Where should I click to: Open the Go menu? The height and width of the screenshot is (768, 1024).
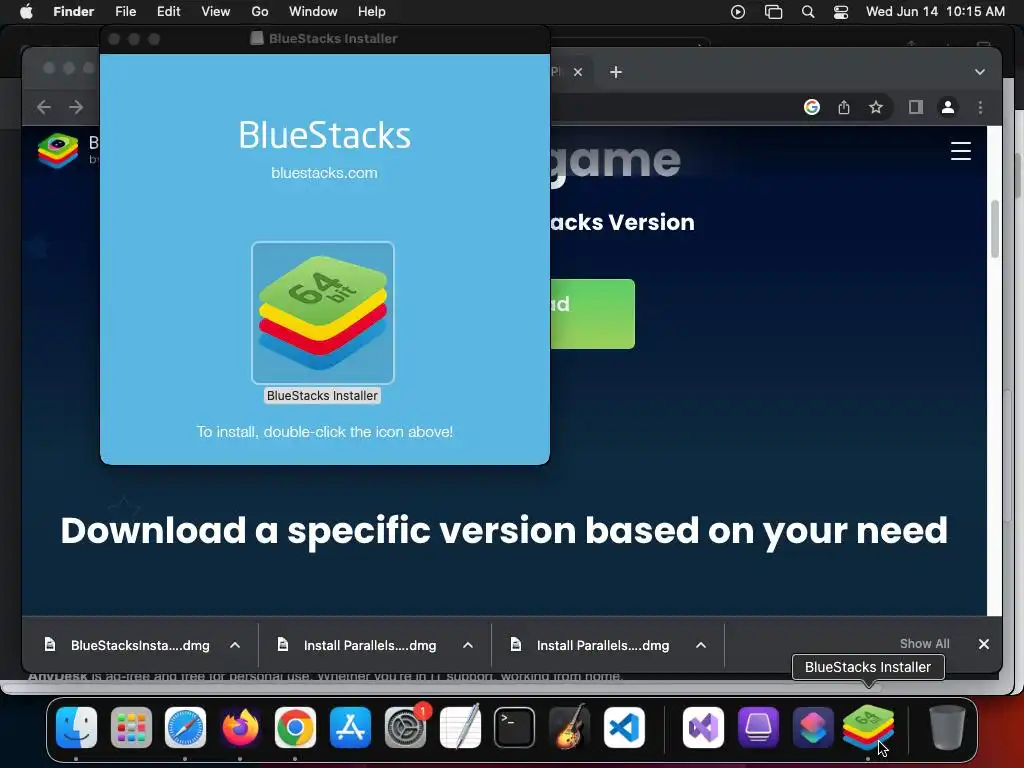(x=260, y=12)
